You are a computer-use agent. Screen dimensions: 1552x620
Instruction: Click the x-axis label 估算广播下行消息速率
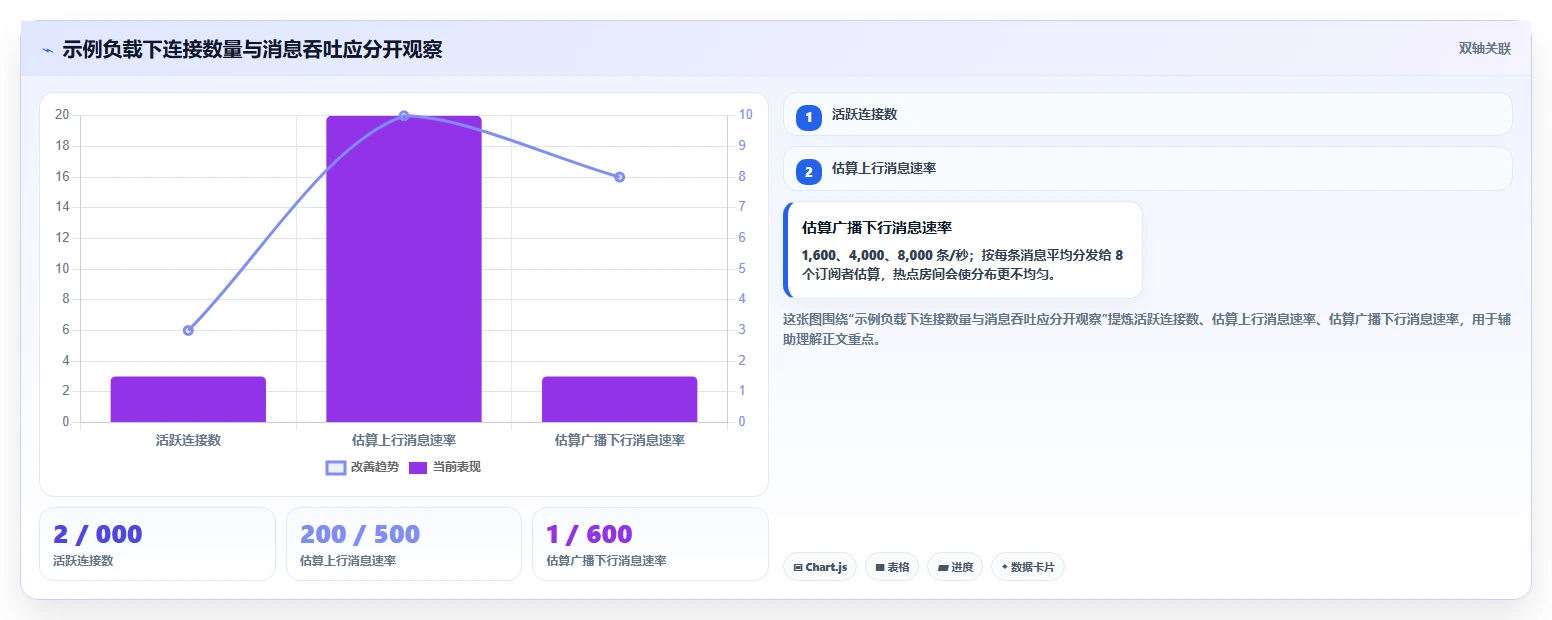619,440
